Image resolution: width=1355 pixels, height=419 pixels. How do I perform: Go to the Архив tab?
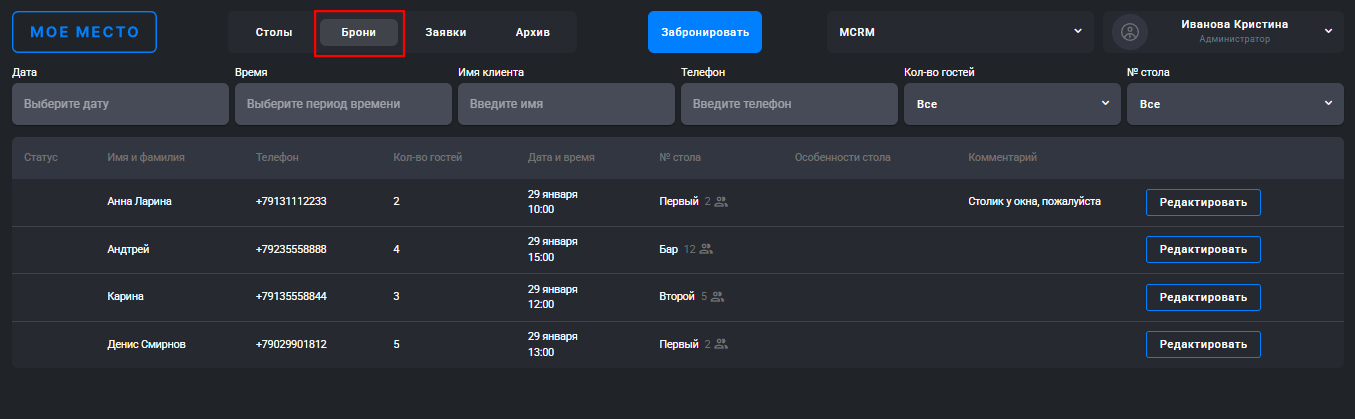[532, 32]
